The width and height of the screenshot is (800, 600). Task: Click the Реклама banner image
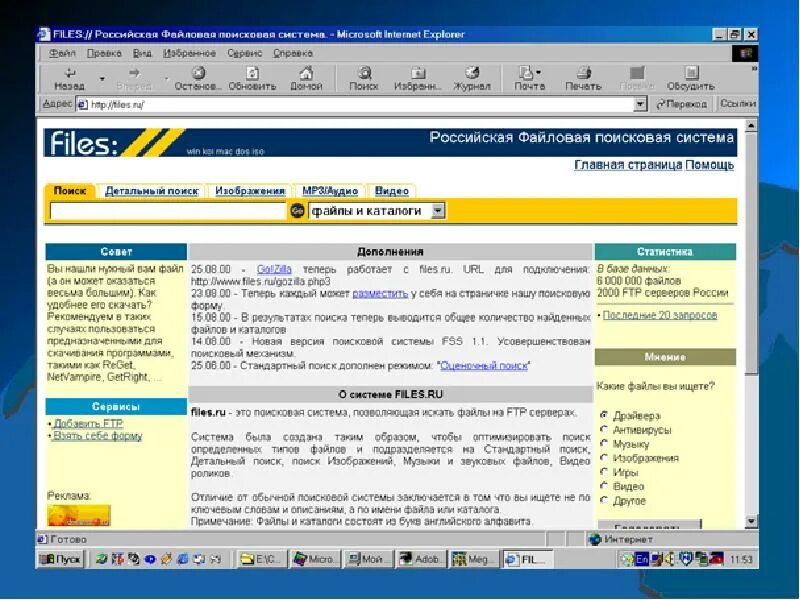pos(79,515)
